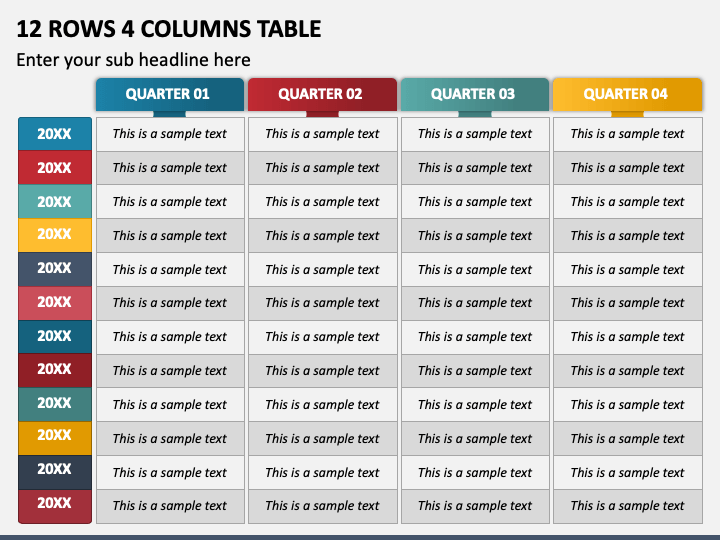Click the QUARTER 03 teal header
The width and height of the screenshot is (720, 540).
click(475, 94)
